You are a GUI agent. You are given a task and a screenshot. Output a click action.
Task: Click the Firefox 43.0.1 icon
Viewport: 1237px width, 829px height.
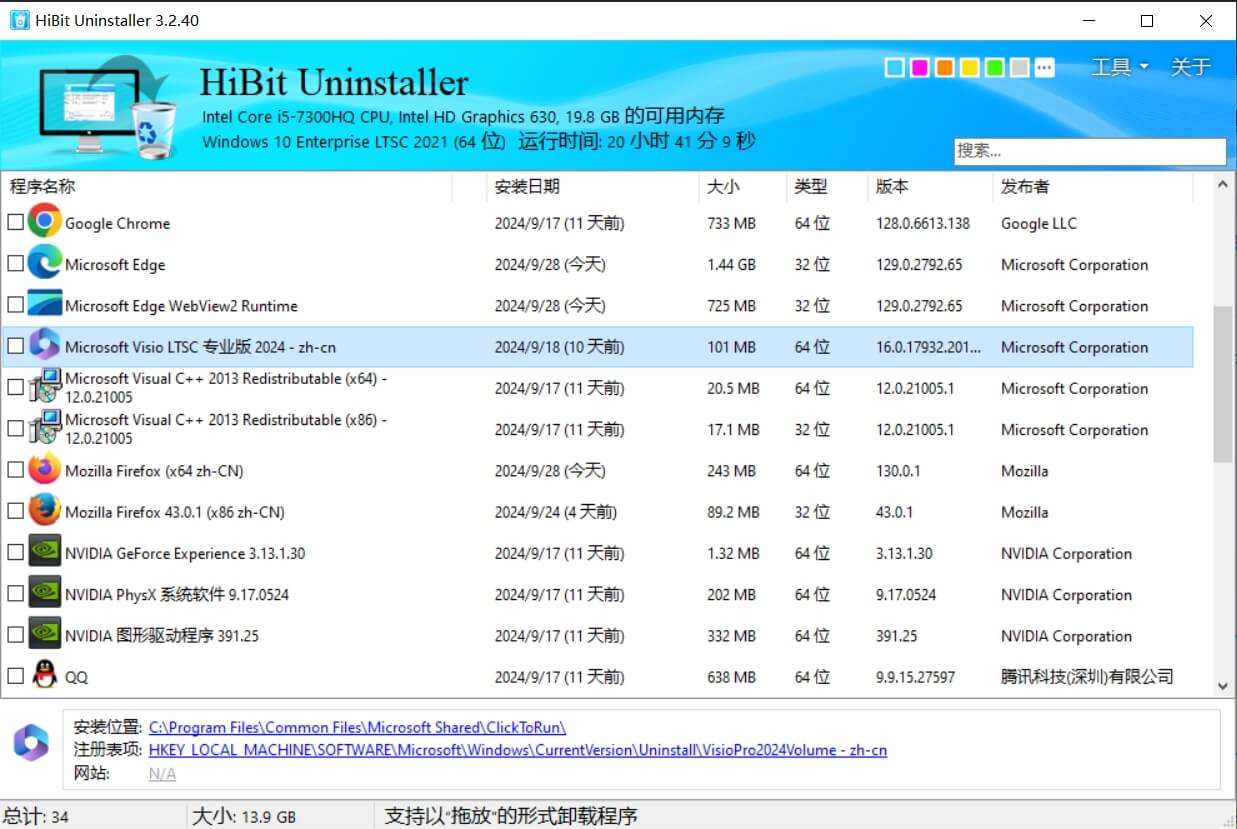(x=45, y=510)
